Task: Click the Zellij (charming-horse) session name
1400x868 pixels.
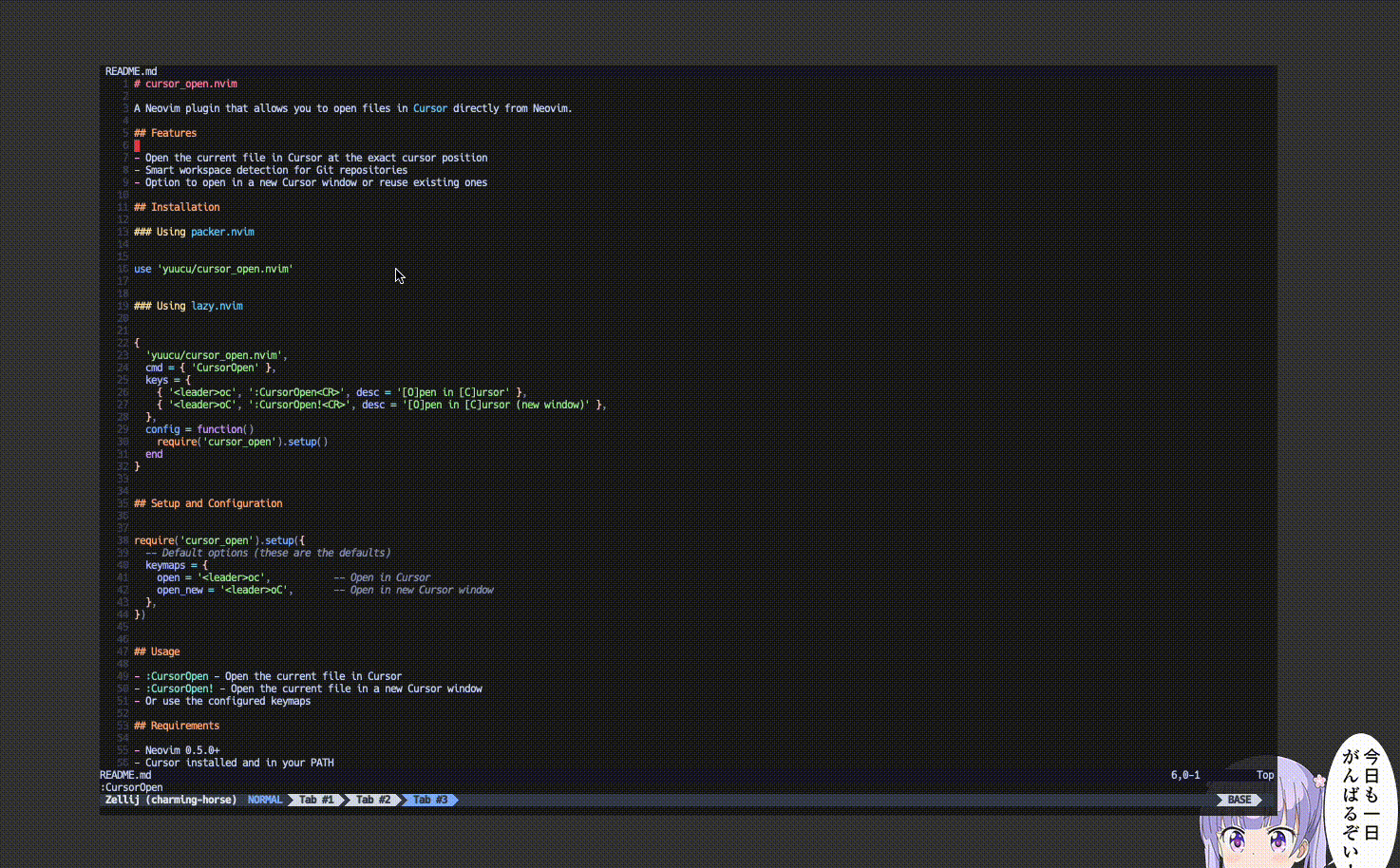Action: point(171,800)
